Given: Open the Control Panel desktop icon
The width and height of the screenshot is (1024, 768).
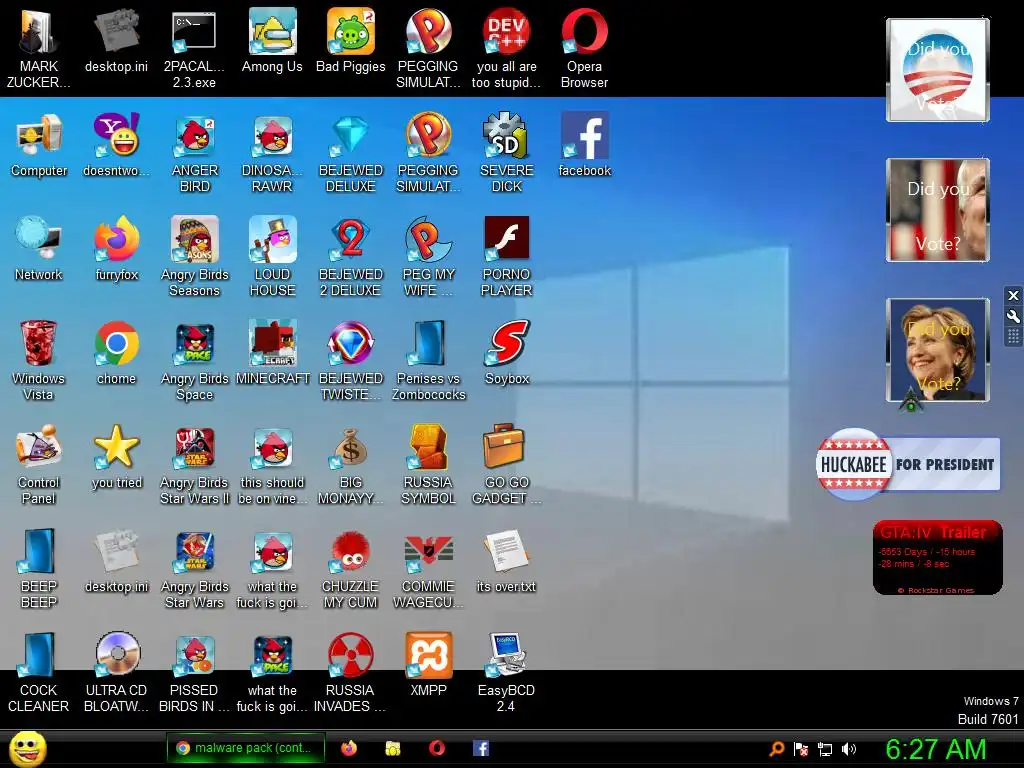Looking at the screenshot, I should [x=39, y=464].
